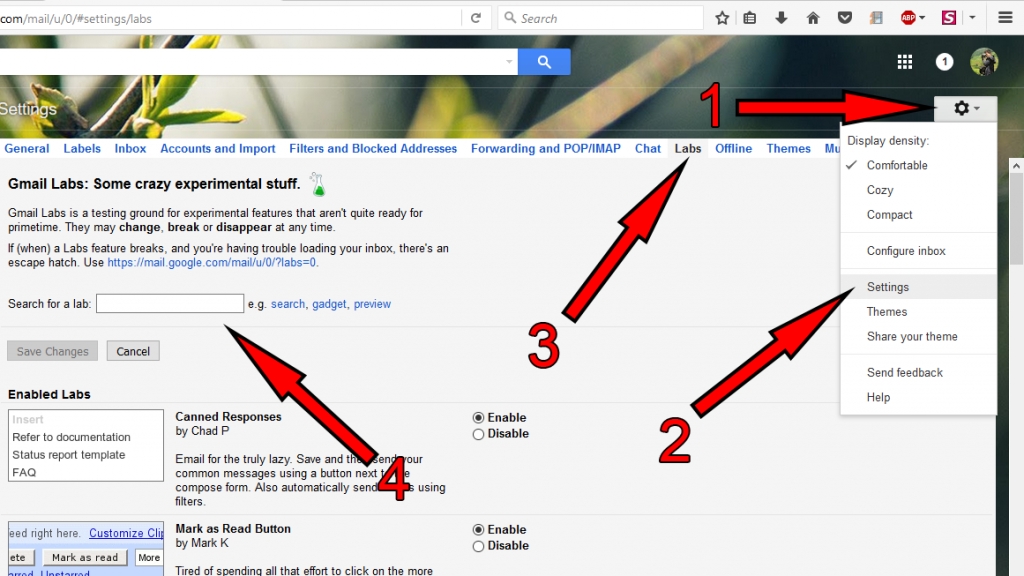
Task: Click the vertical scrollbar thumb
Action: pos(1016,219)
